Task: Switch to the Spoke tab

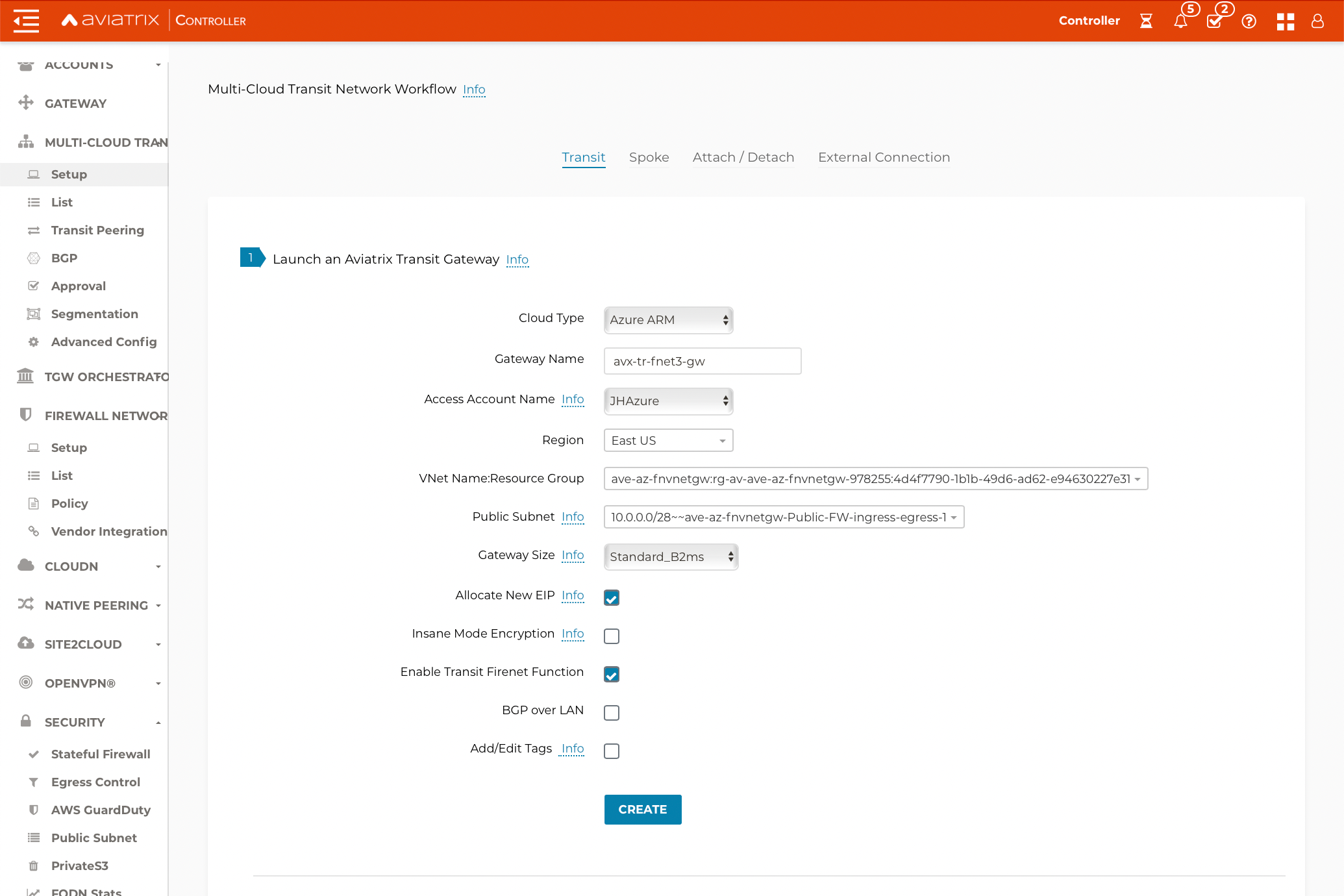Action: [x=649, y=157]
